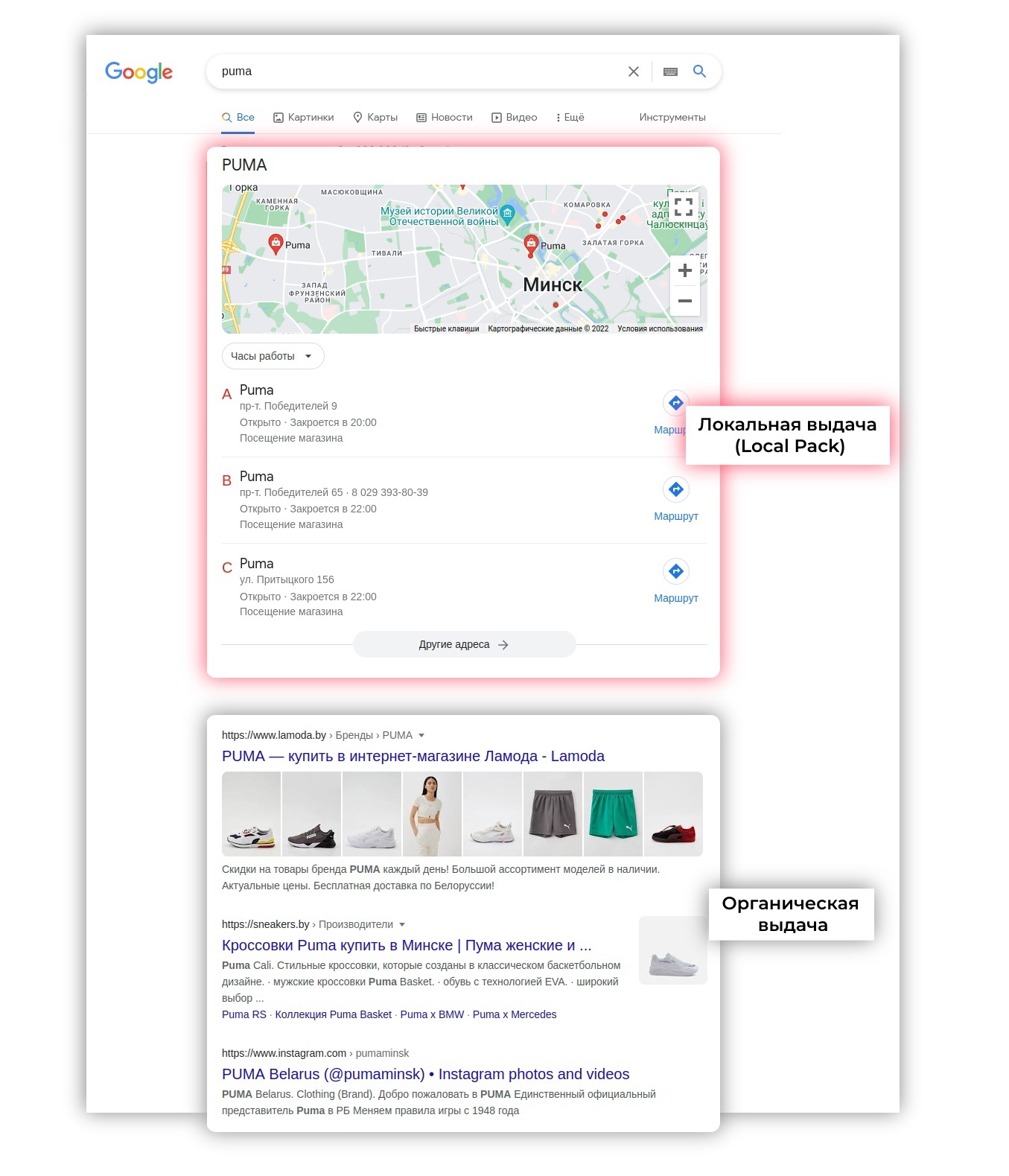Screen dimensions: 1009x1176
Task: Open Puma listing C at ул. Притыцкого 156
Action: (256, 564)
